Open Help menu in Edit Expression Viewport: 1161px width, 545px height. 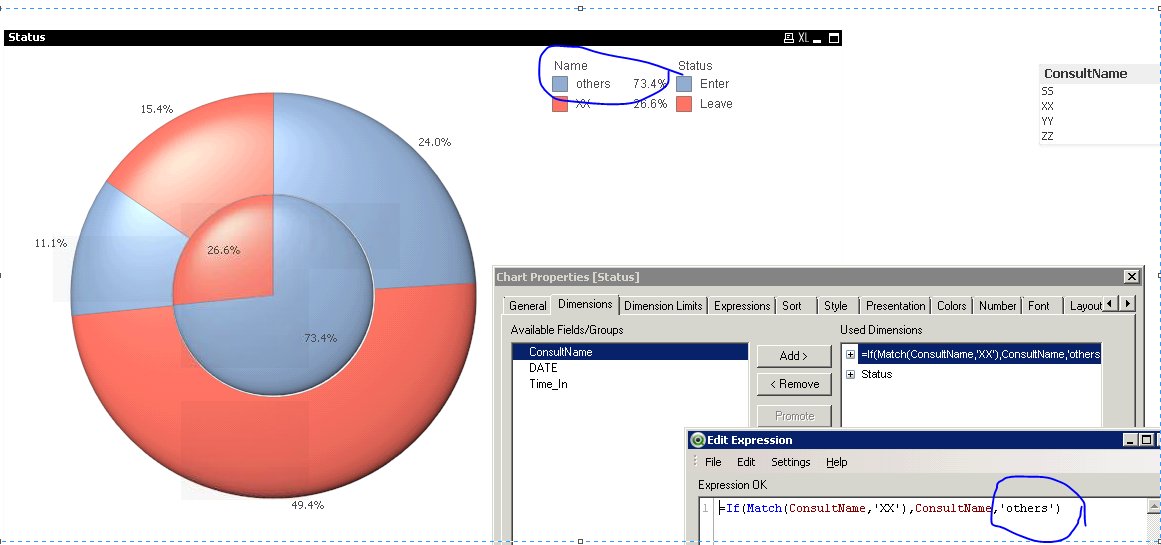click(837, 462)
